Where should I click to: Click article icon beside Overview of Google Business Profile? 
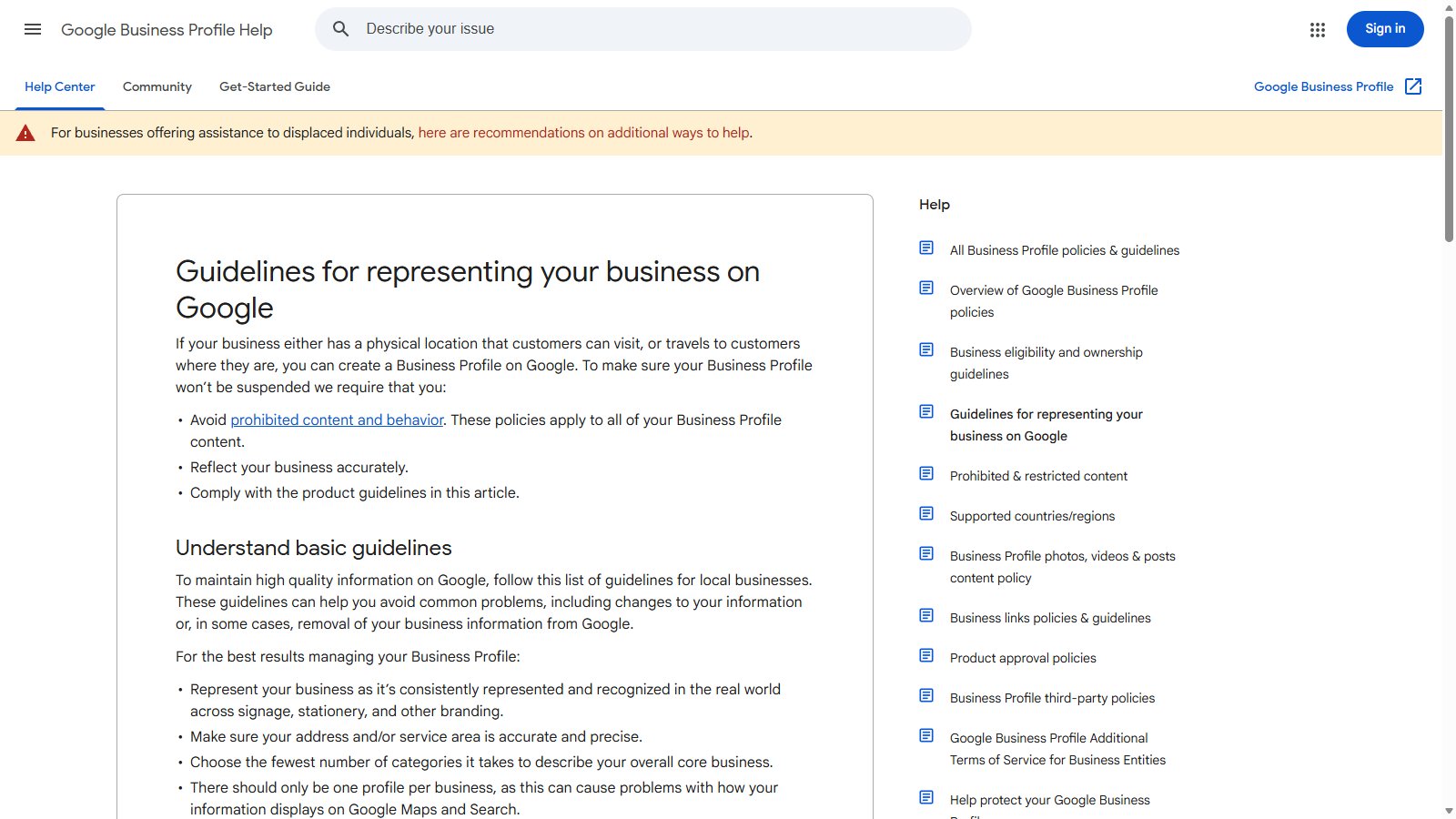(926, 288)
